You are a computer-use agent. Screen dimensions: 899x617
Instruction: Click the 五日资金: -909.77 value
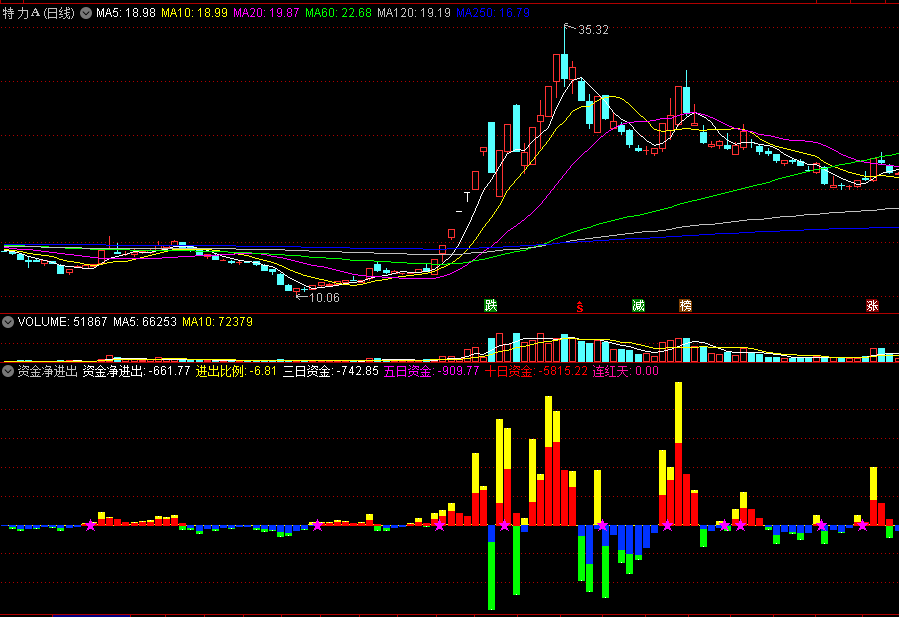(x=431, y=371)
